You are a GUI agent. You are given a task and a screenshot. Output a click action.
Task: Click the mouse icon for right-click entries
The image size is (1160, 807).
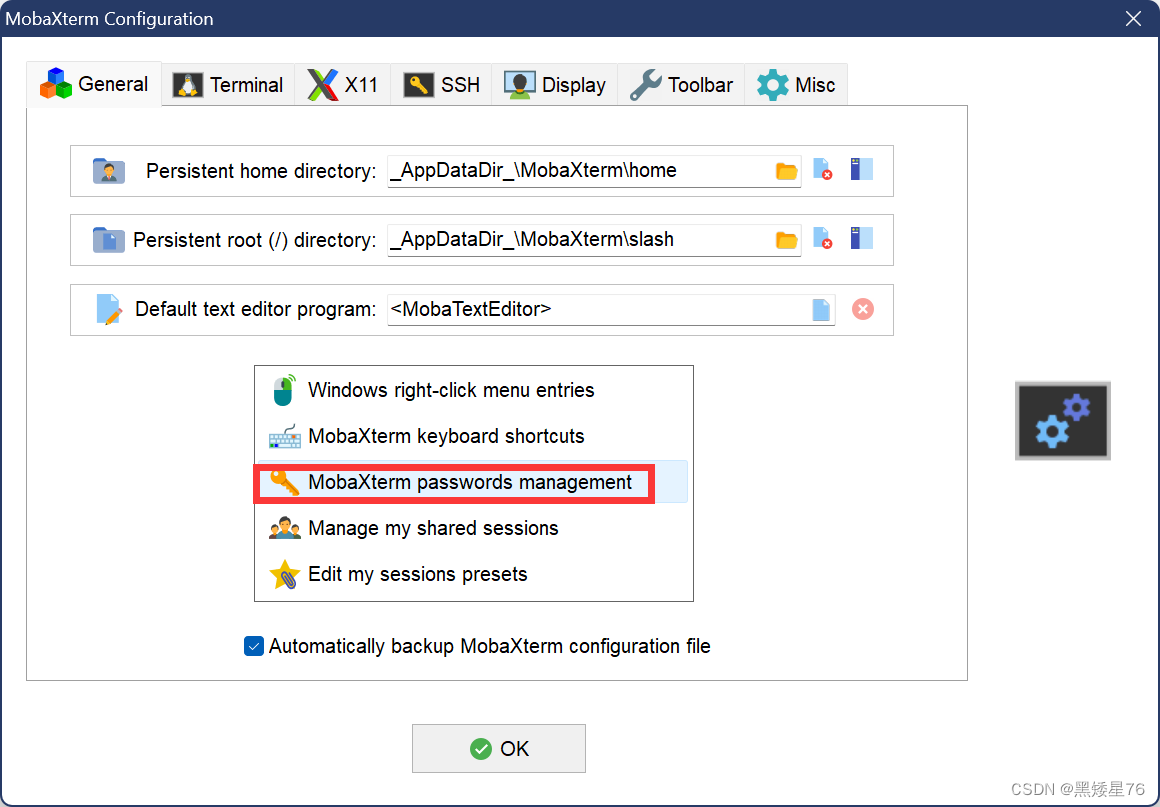[x=284, y=390]
